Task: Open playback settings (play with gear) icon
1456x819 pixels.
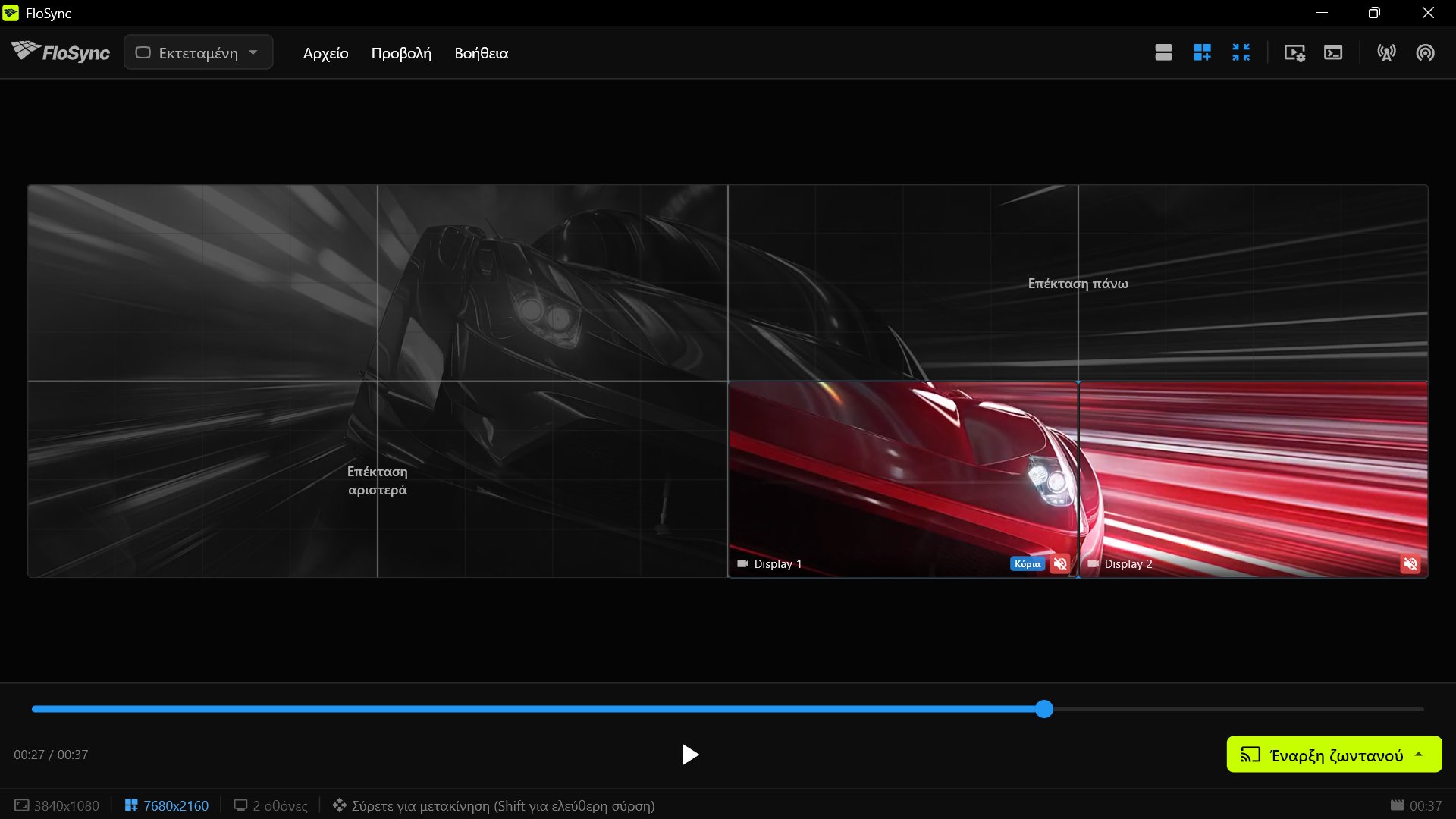Action: 1294,52
